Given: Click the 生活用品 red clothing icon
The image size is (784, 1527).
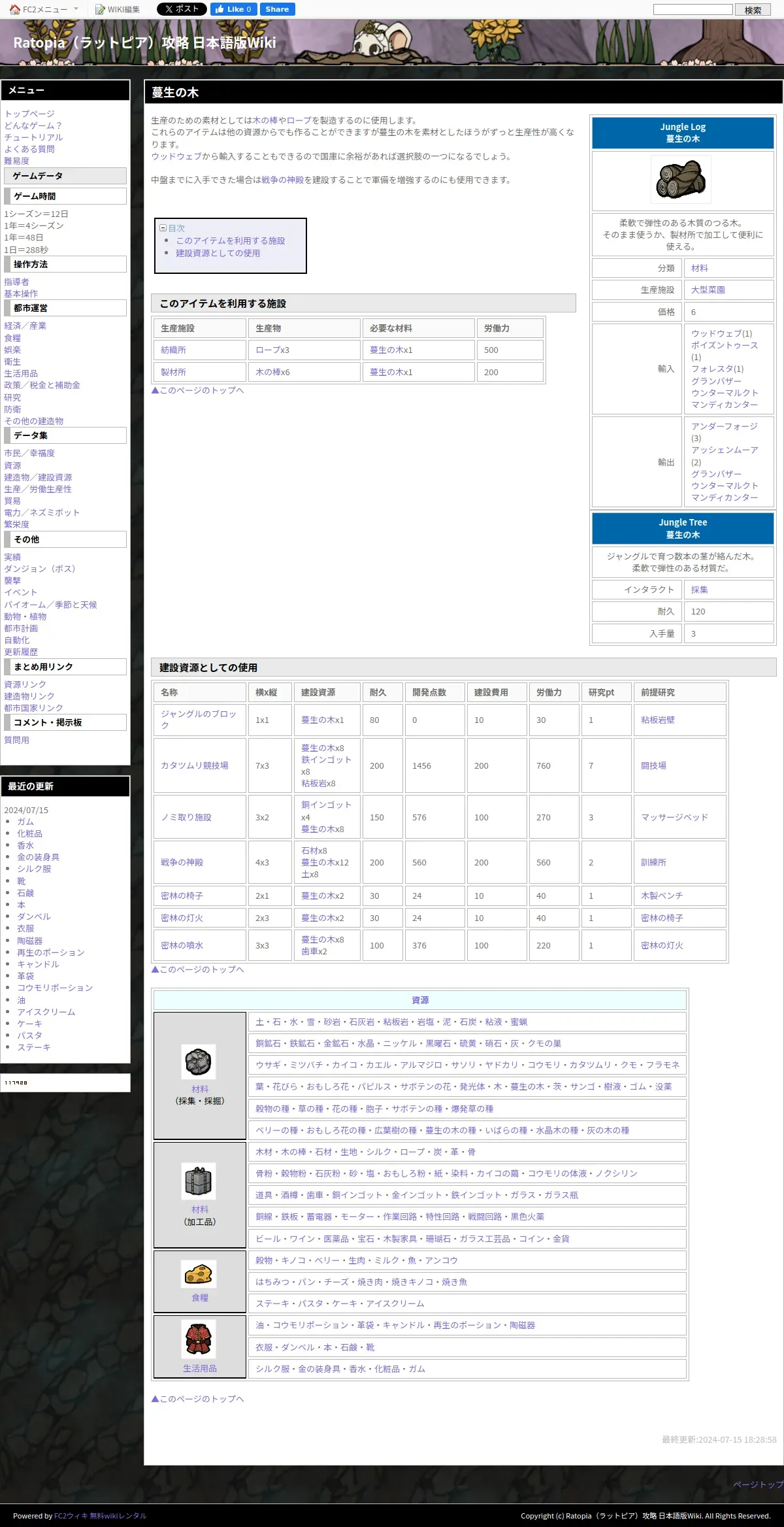Looking at the screenshot, I should [199, 1339].
